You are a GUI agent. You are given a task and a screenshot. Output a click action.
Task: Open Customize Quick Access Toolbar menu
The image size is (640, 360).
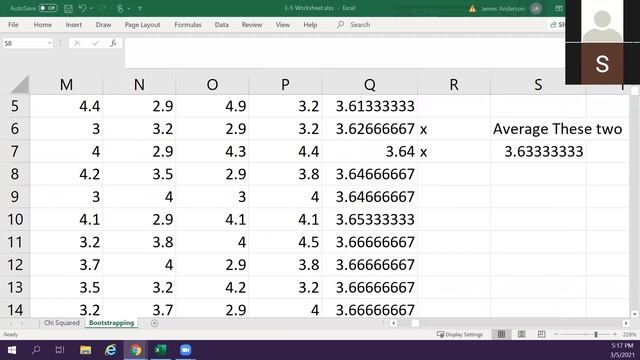140,8
